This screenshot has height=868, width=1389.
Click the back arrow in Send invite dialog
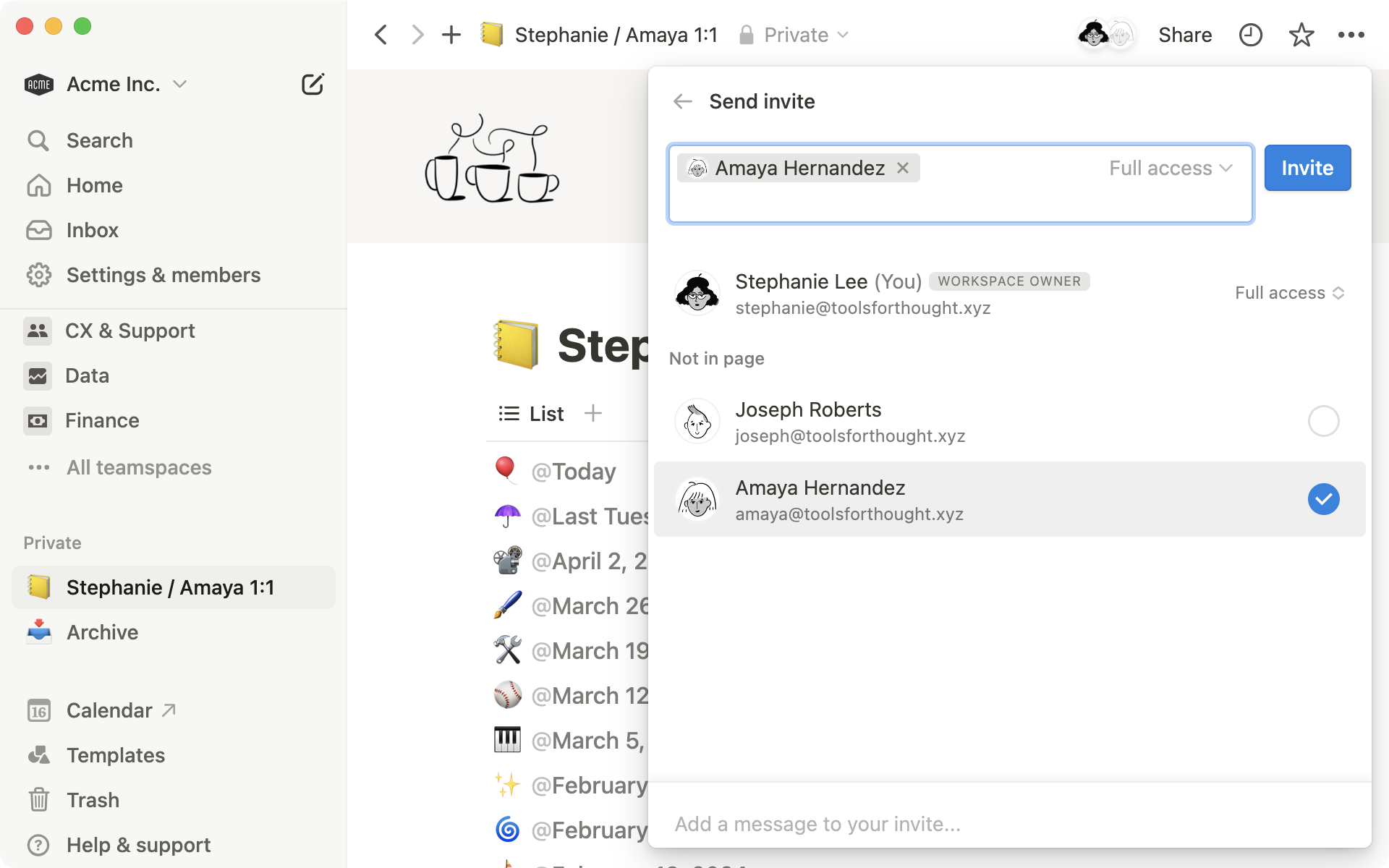point(682,100)
